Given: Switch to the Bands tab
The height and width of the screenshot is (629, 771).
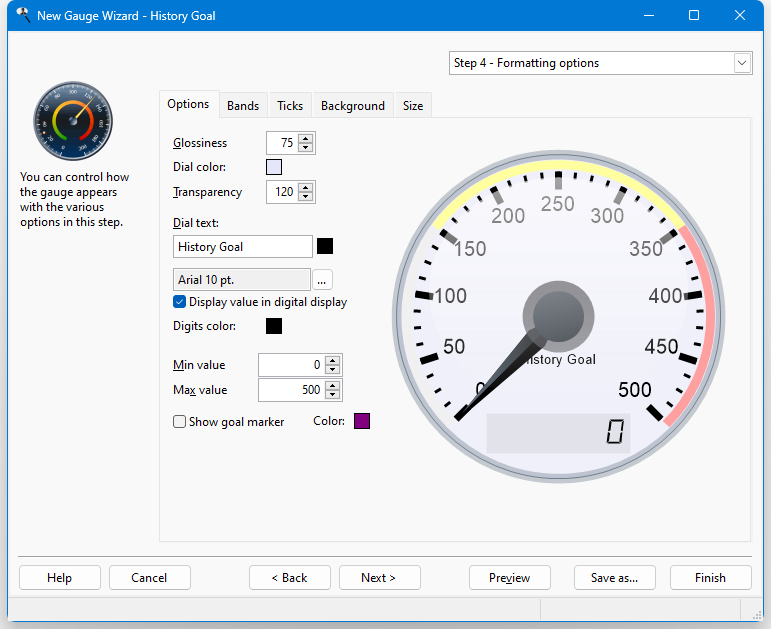Looking at the screenshot, I should (243, 106).
